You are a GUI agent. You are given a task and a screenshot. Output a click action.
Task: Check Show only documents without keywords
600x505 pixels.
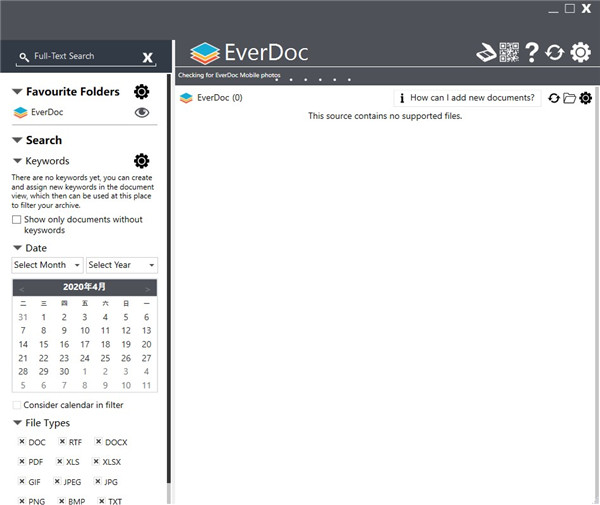coord(16,220)
